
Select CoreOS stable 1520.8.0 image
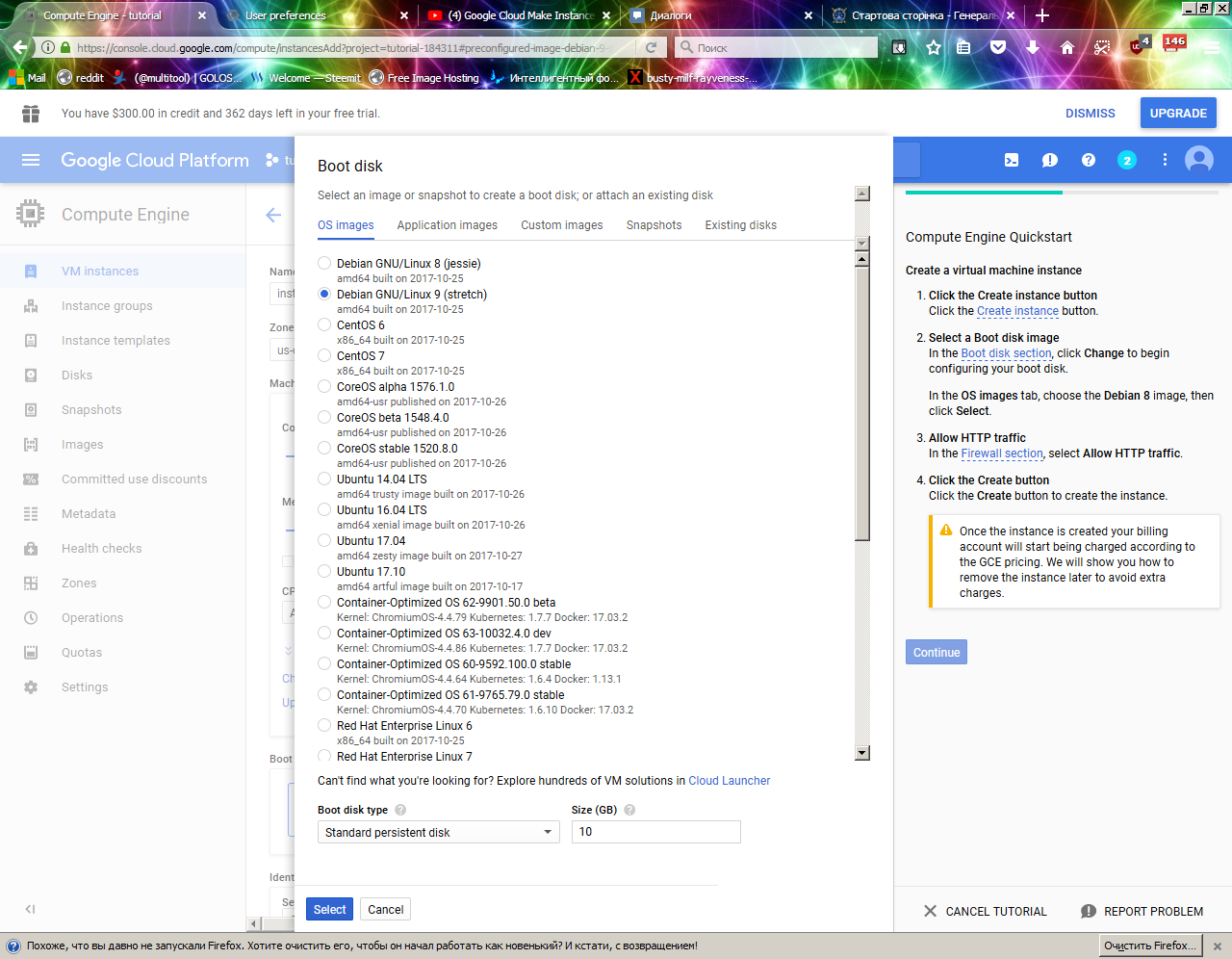324,448
